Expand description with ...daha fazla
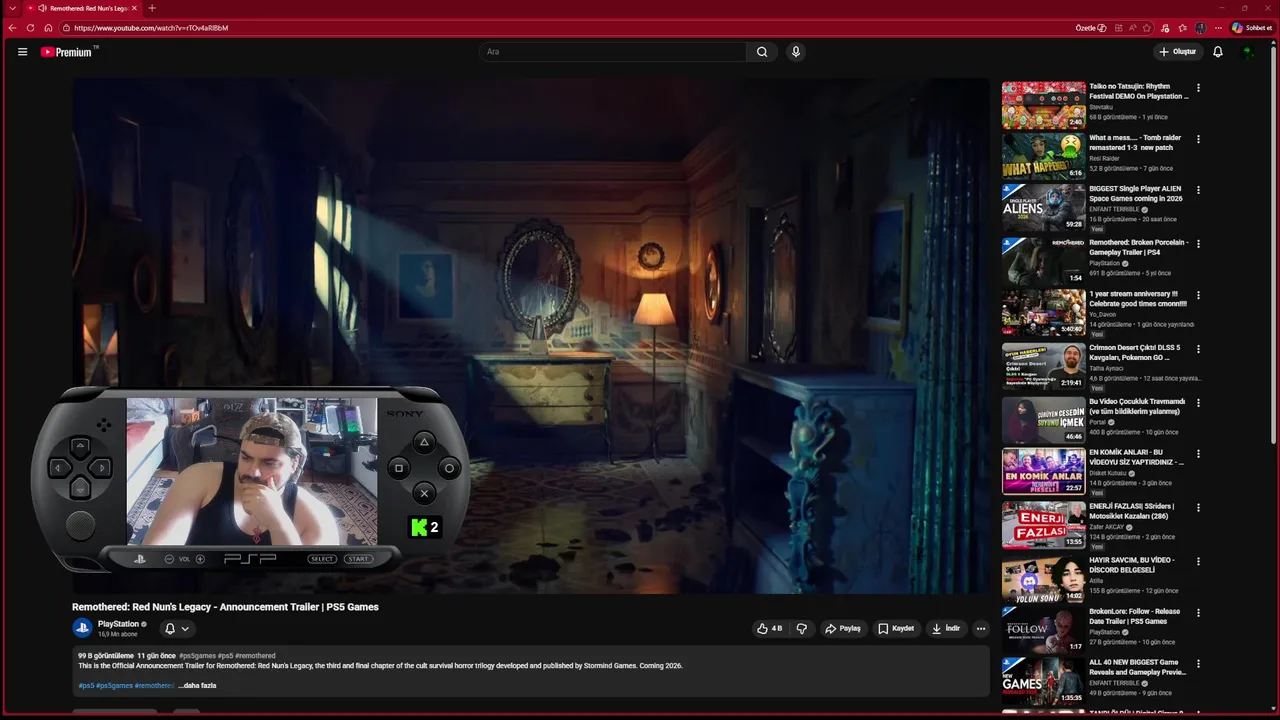The height and width of the screenshot is (720, 1280). pyautogui.click(x=197, y=685)
